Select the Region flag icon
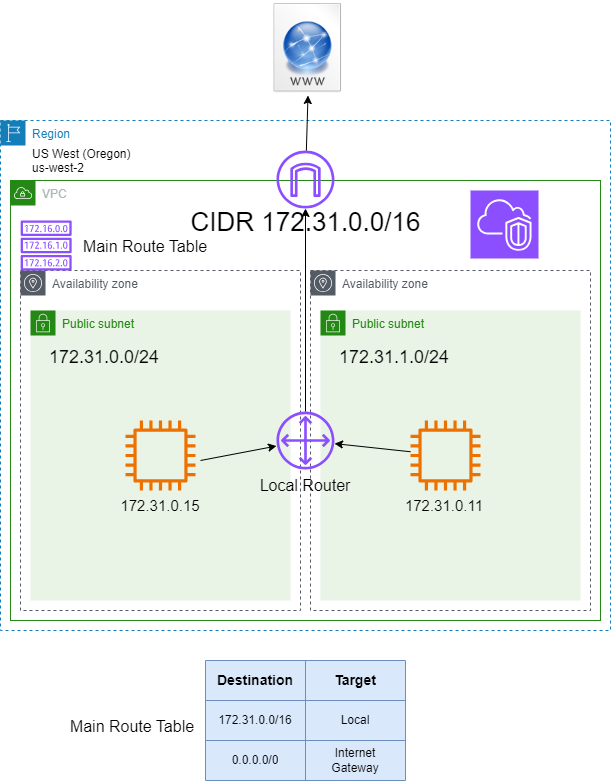This screenshot has height=781, width=611. tap(13, 133)
